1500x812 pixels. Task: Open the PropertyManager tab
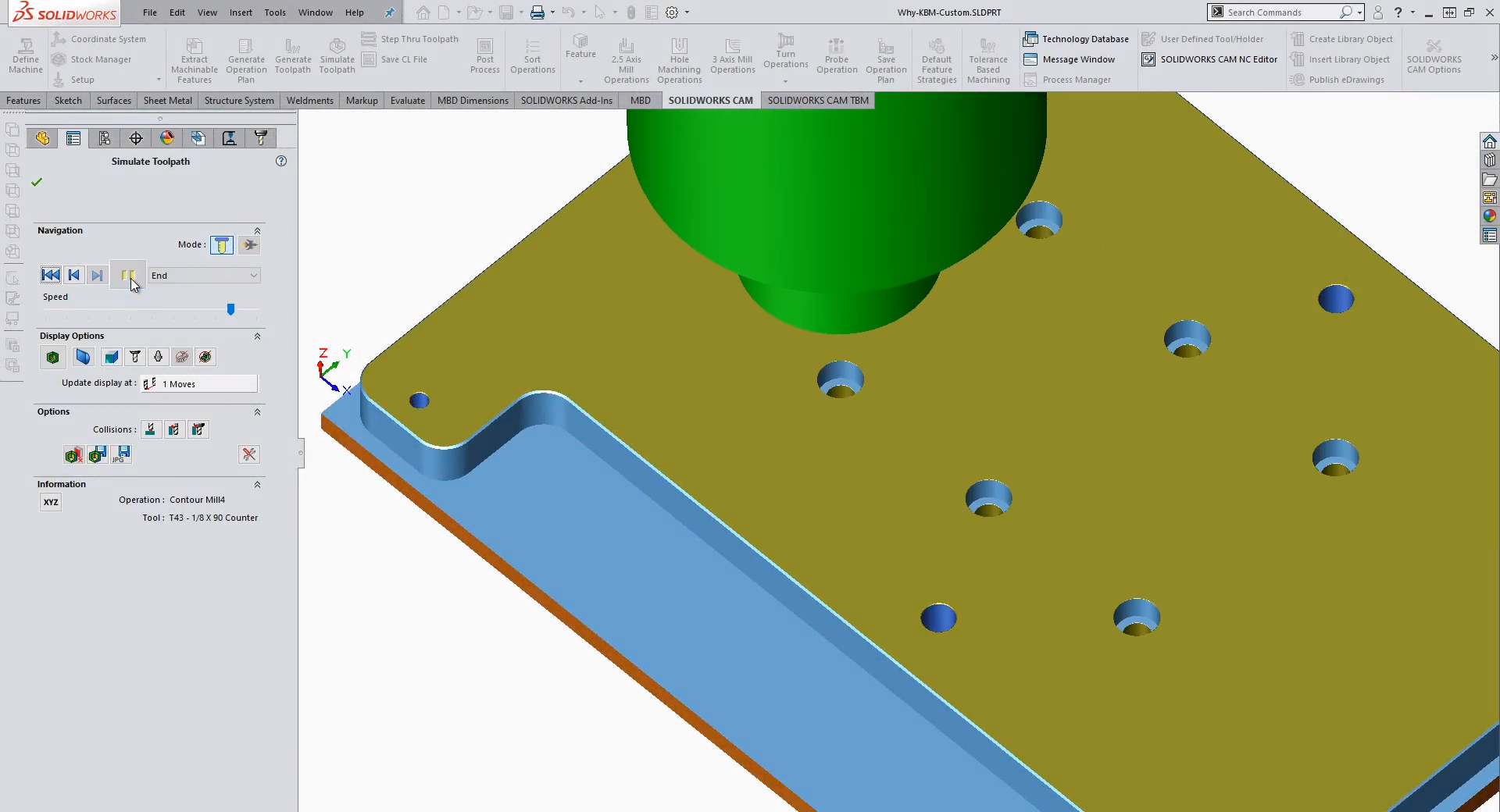click(x=73, y=138)
